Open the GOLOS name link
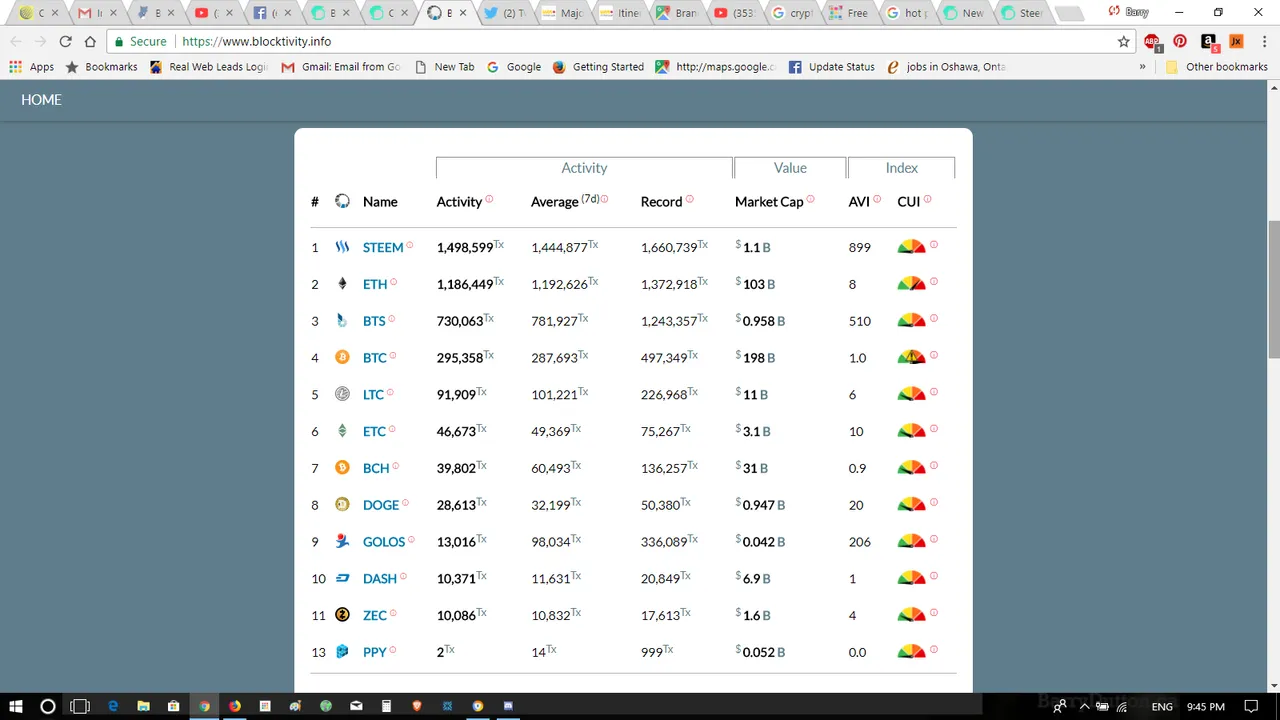Image resolution: width=1280 pixels, height=720 pixels. 384,542
